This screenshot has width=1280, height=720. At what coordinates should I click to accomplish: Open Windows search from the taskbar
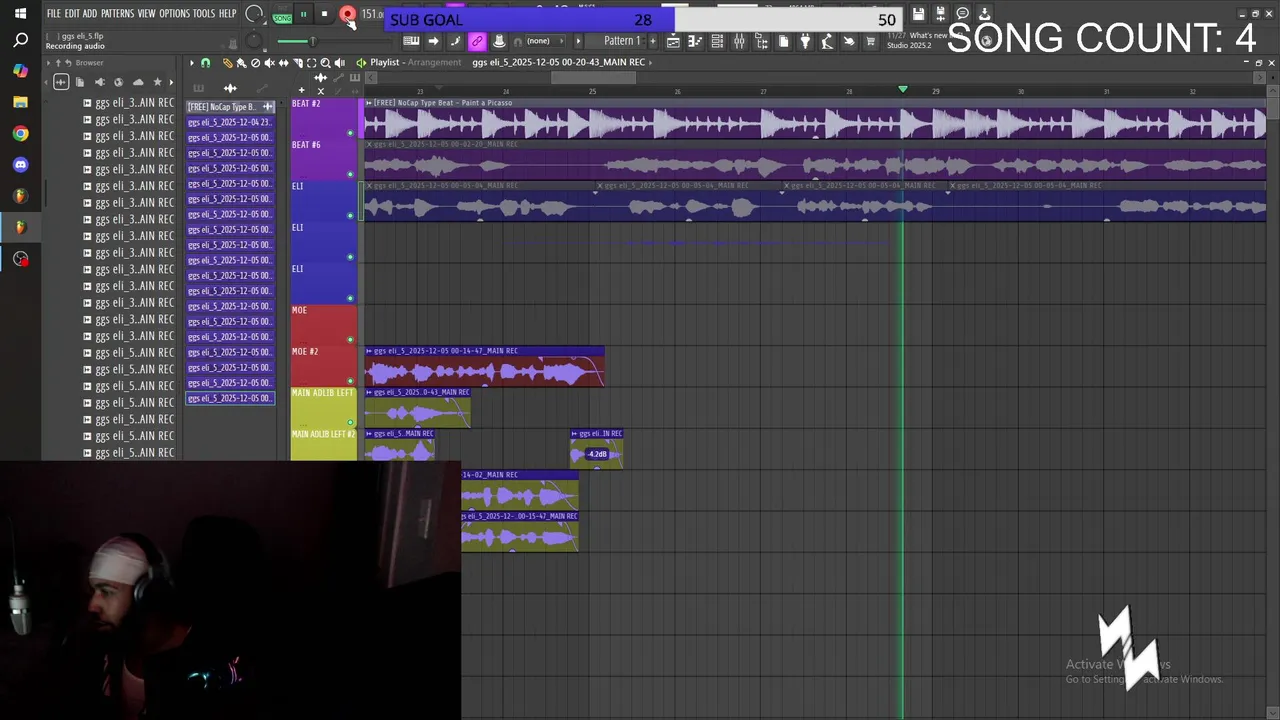(x=20, y=41)
